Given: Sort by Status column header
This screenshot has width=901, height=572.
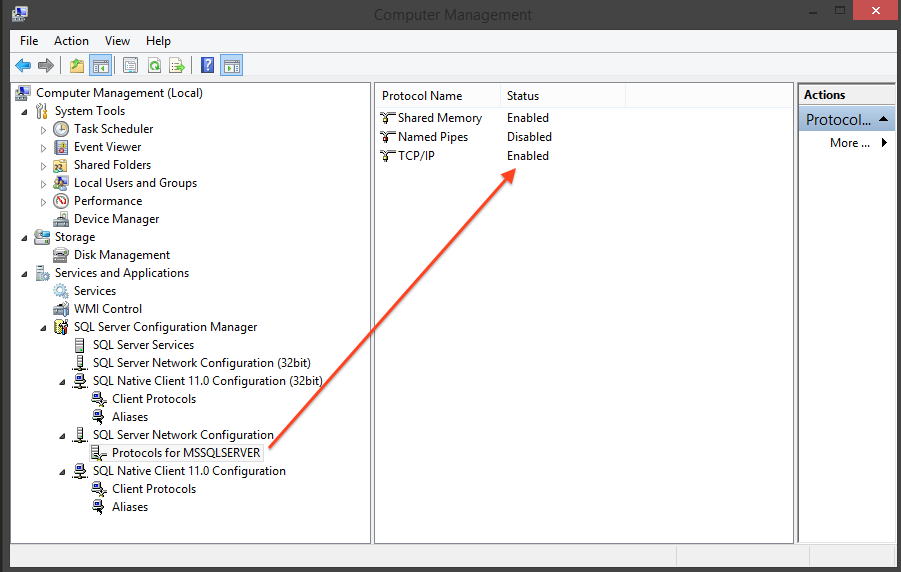Looking at the screenshot, I should click(x=563, y=96).
